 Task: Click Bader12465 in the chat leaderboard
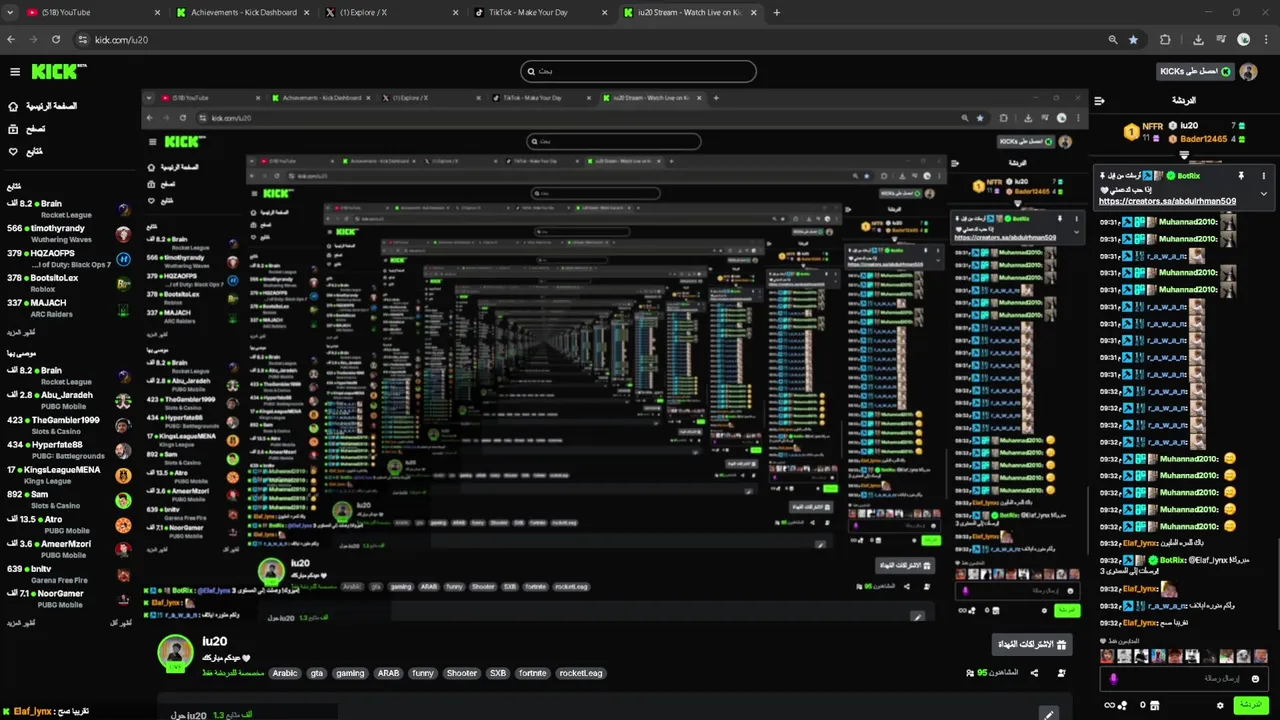(1203, 139)
